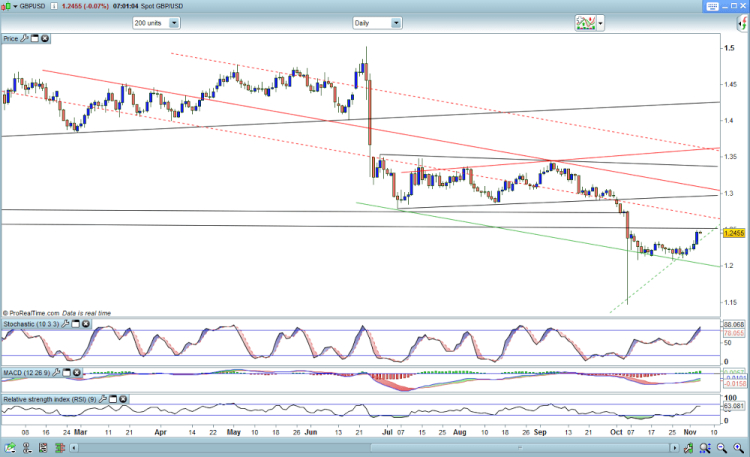This screenshot has width=750, height=457.
Task: Expand the indicator button dropdown arrow
Action: click(x=600, y=23)
